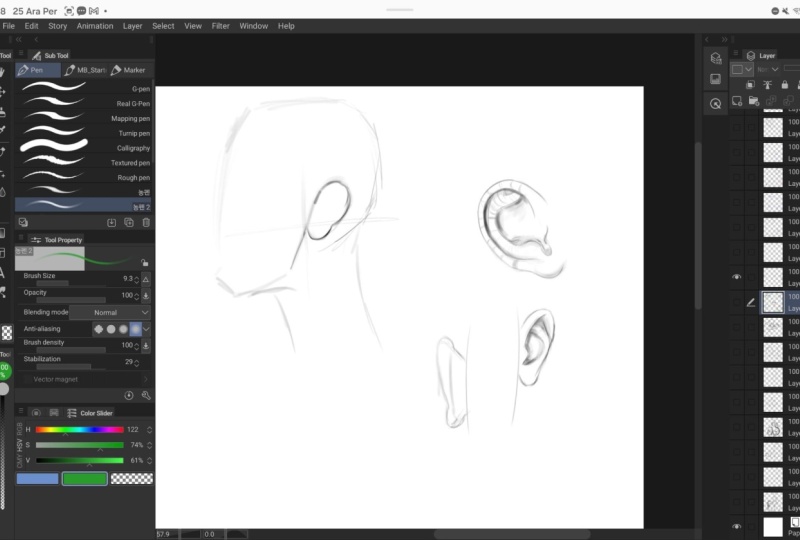Open the Tool Property palette tab
Image resolution: width=800 pixels, height=540 pixels.
pyautogui.click(x=56, y=239)
